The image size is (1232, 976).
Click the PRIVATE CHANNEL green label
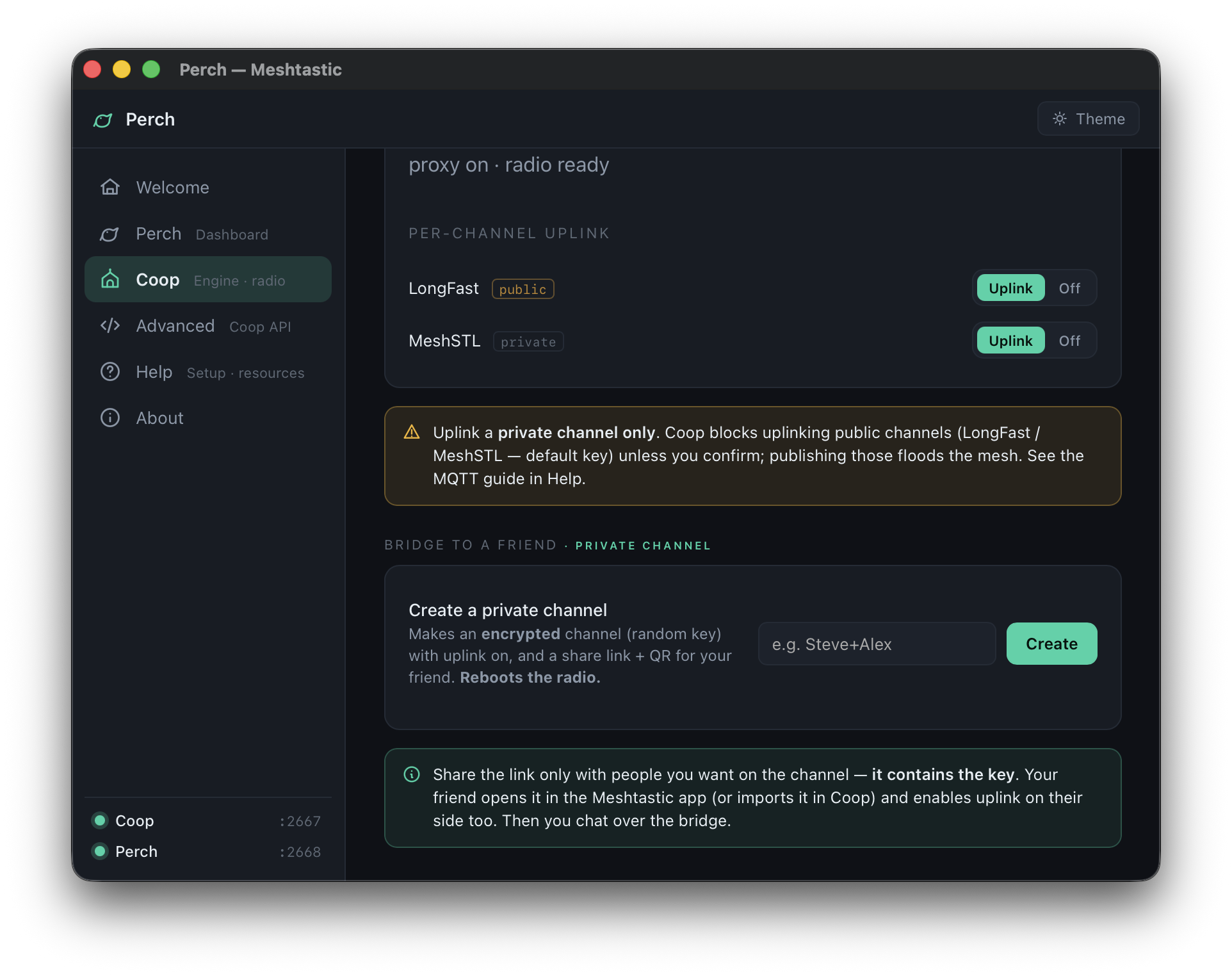click(643, 546)
